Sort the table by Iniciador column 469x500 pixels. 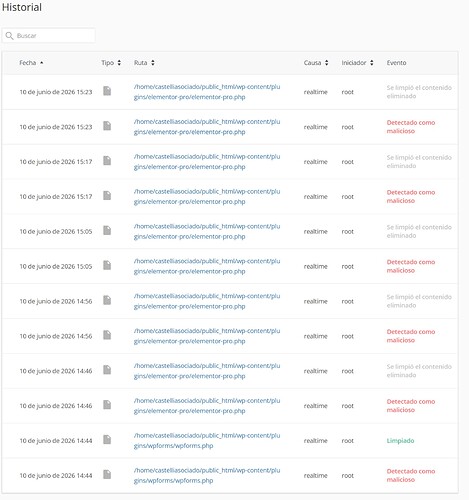357,63
